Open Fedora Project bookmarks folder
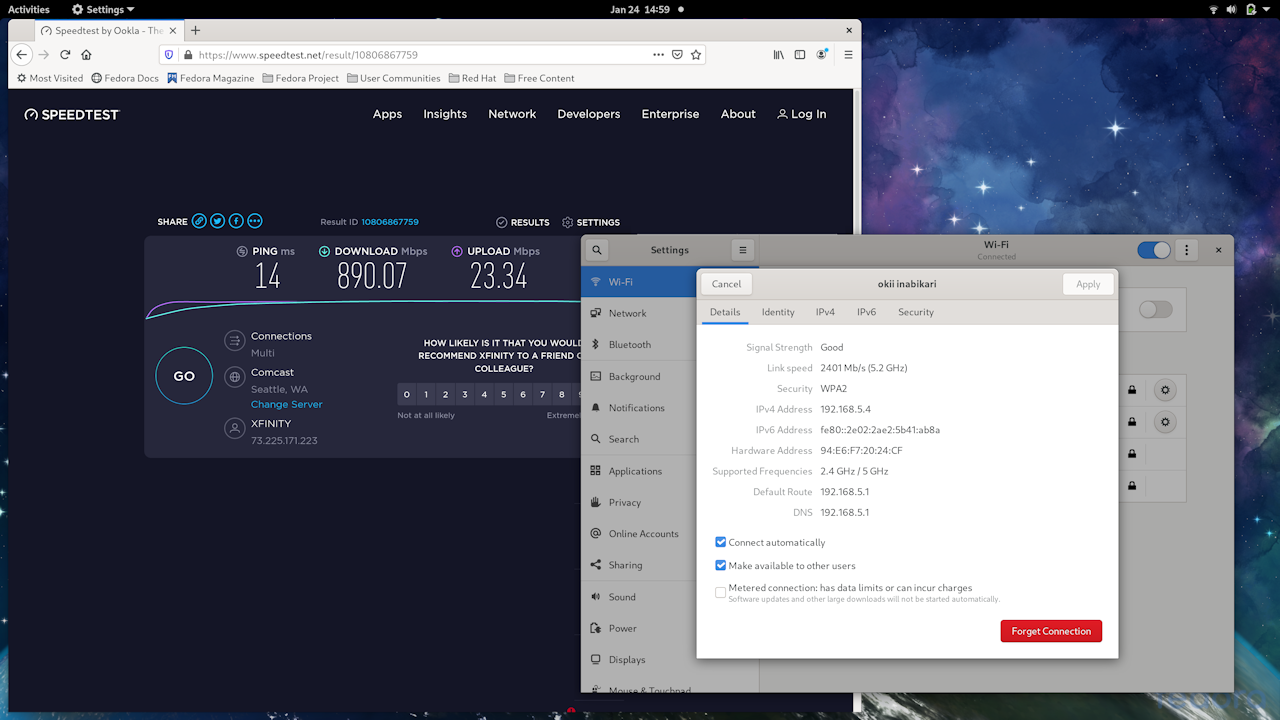 pos(301,78)
